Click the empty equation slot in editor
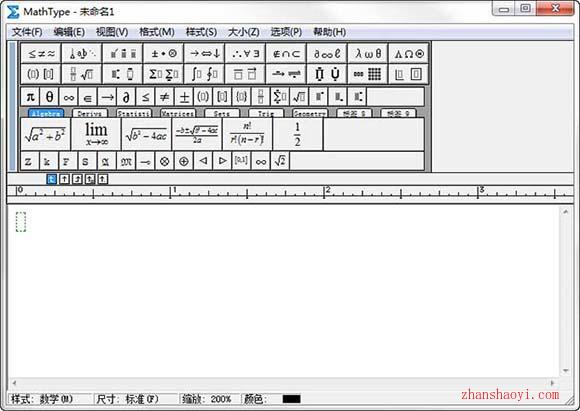The height and width of the screenshot is (411, 580). pyautogui.click(x=21, y=222)
